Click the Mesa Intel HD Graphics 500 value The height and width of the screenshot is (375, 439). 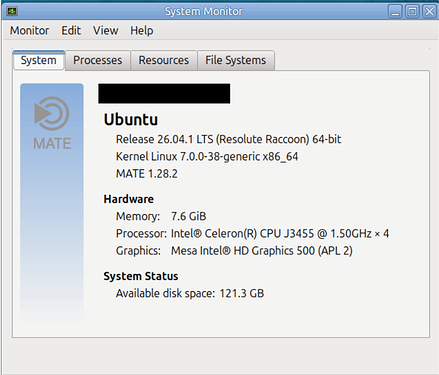point(262,251)
